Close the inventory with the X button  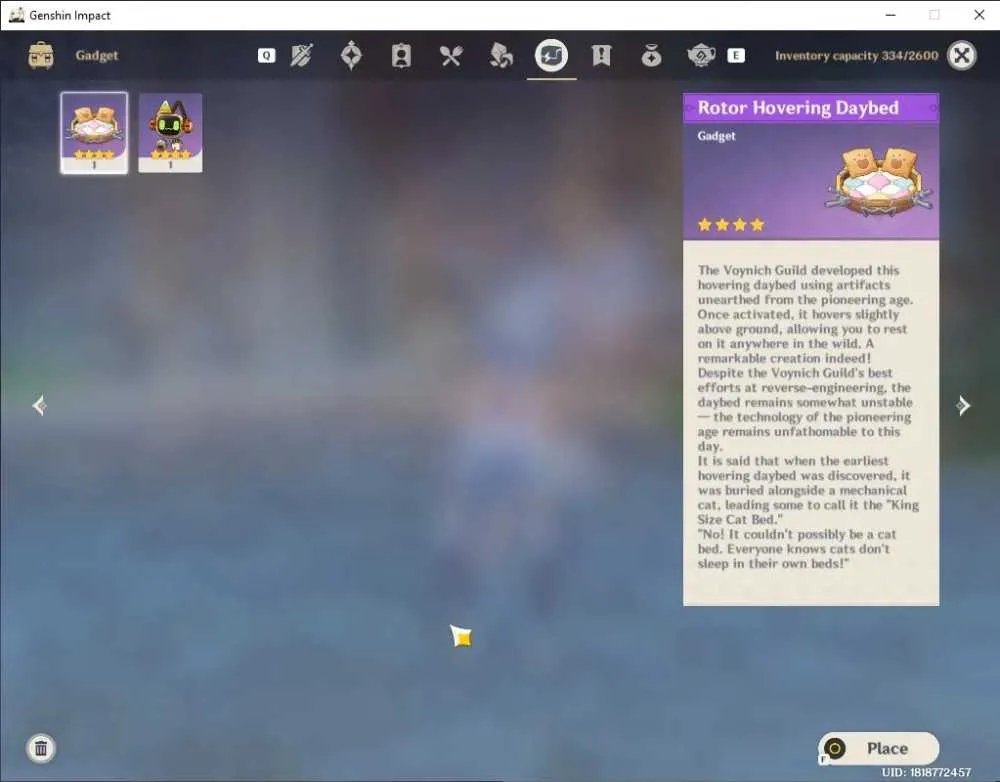click(x=962, y=55)
